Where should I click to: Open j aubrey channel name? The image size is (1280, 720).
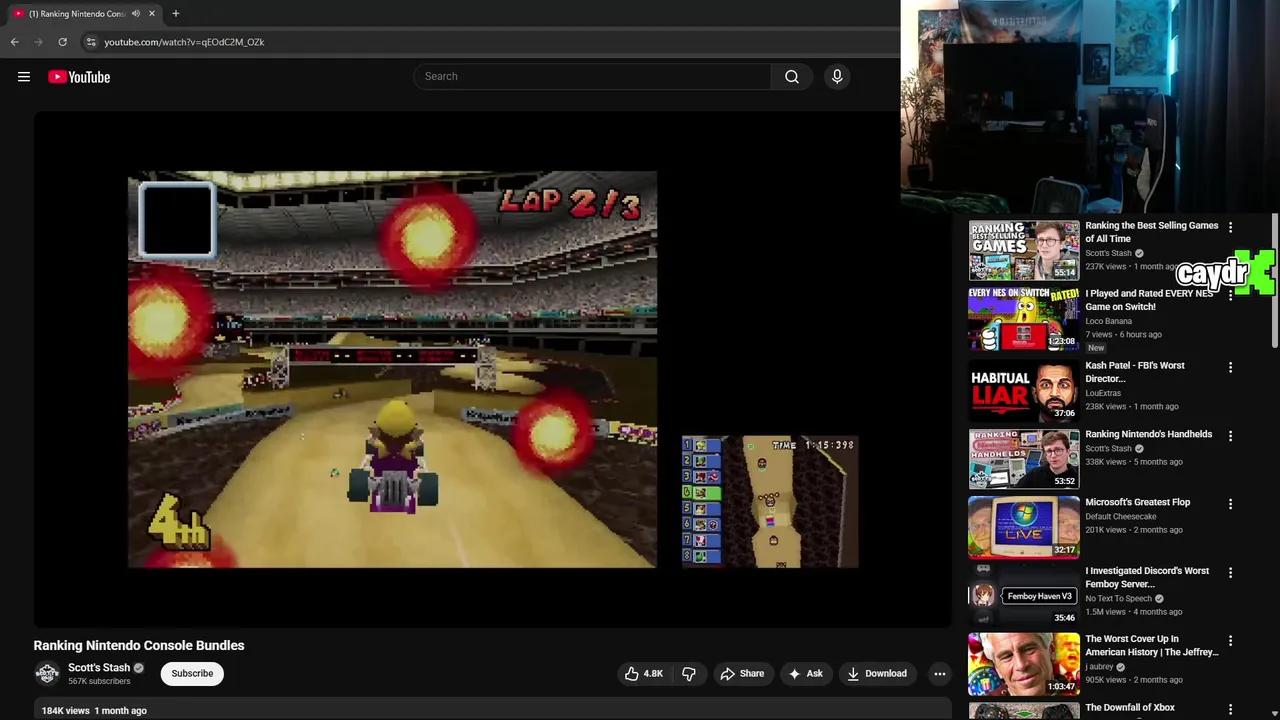point(1099,667)
